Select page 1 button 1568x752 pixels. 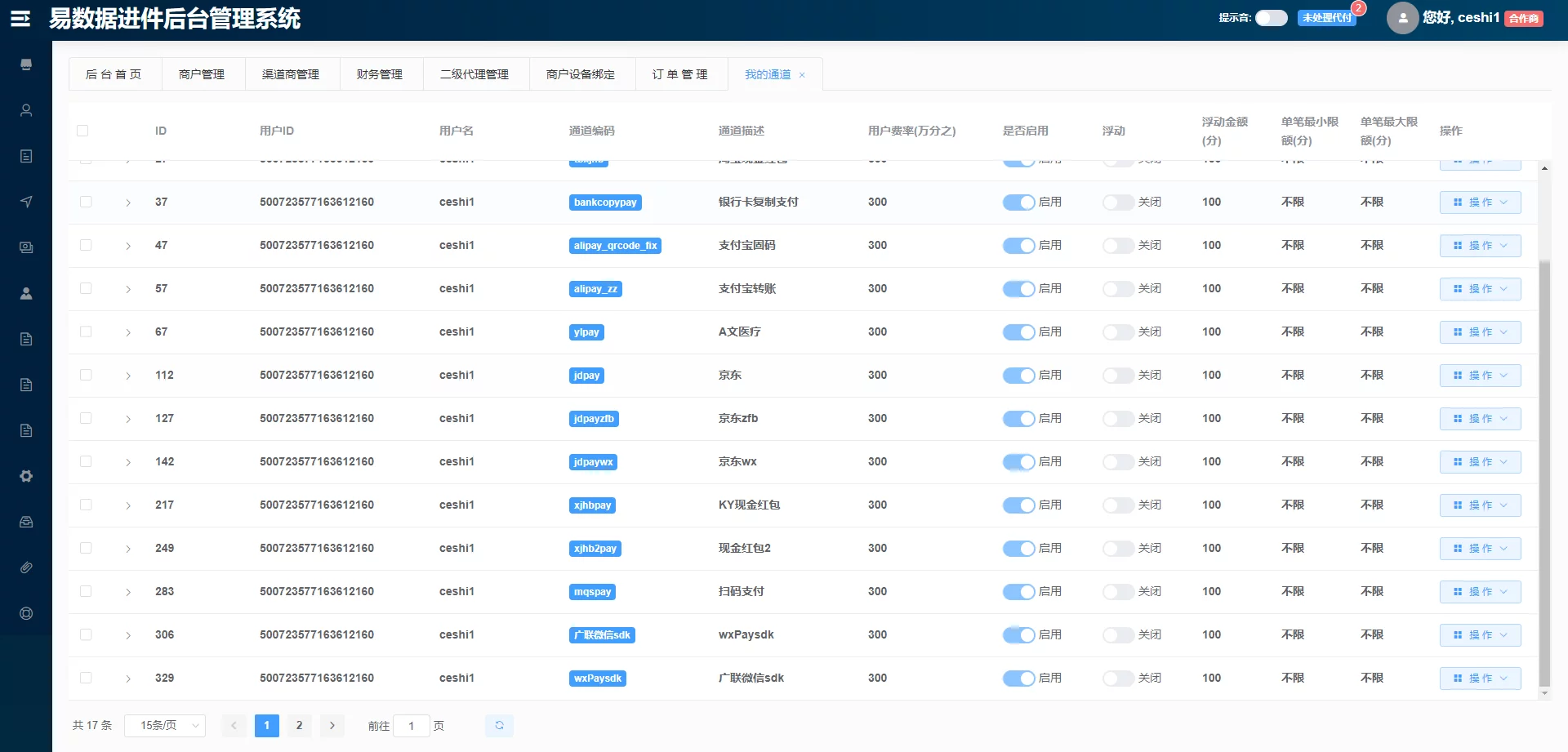[x=266, y=725]
